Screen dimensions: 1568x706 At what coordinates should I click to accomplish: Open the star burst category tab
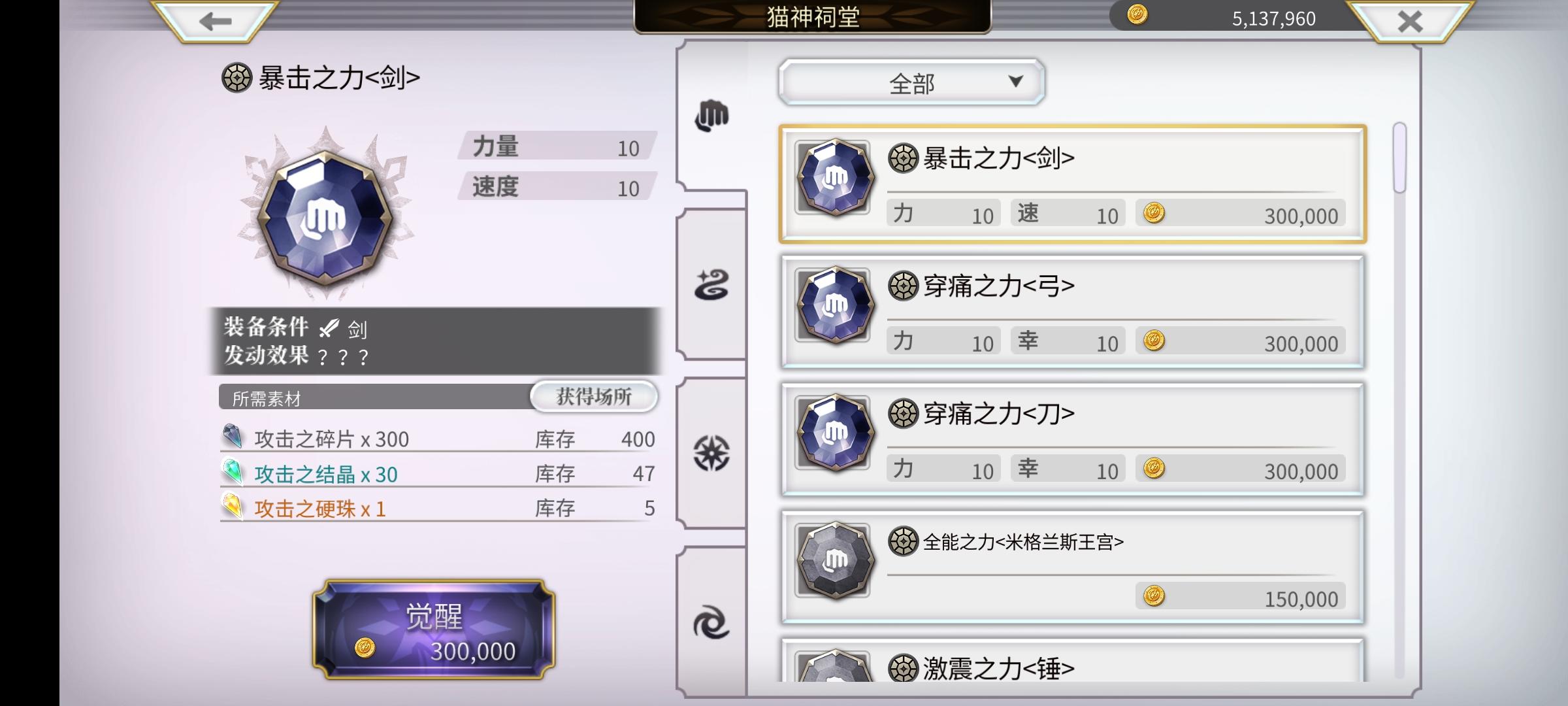(x=712, y=453)
